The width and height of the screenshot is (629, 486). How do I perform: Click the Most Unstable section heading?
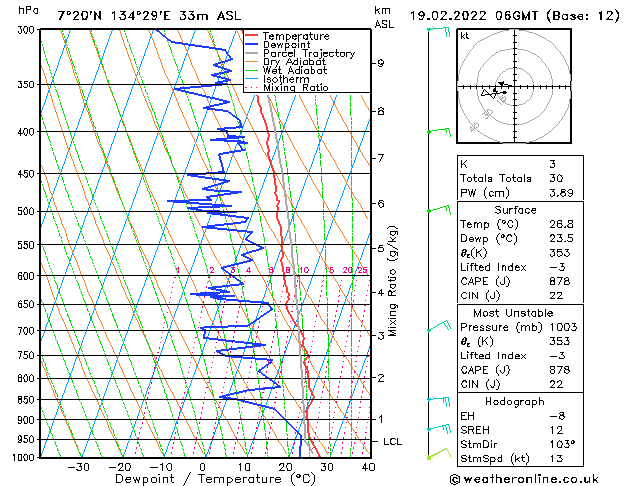(513, 313)
